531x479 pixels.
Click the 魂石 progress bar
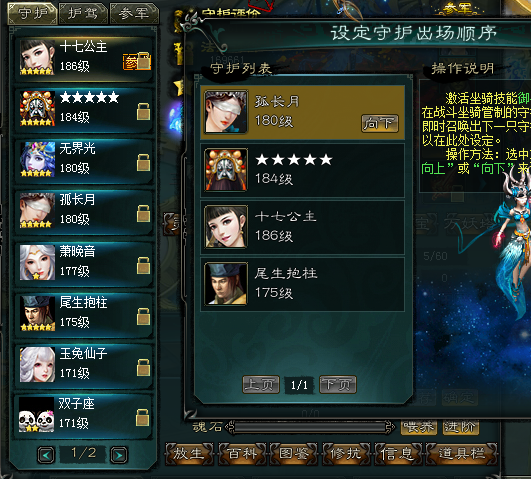311,428
